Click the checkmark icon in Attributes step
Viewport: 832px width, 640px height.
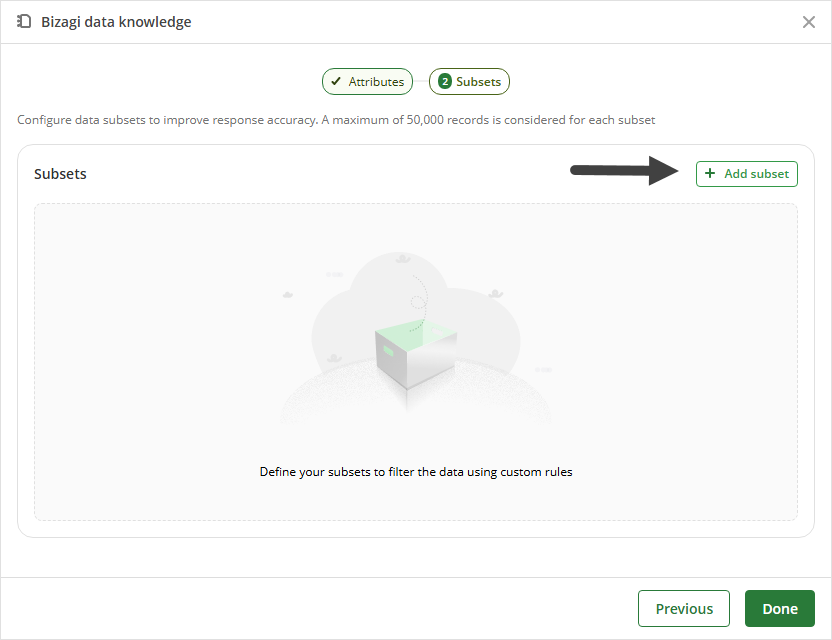[336, 81]
